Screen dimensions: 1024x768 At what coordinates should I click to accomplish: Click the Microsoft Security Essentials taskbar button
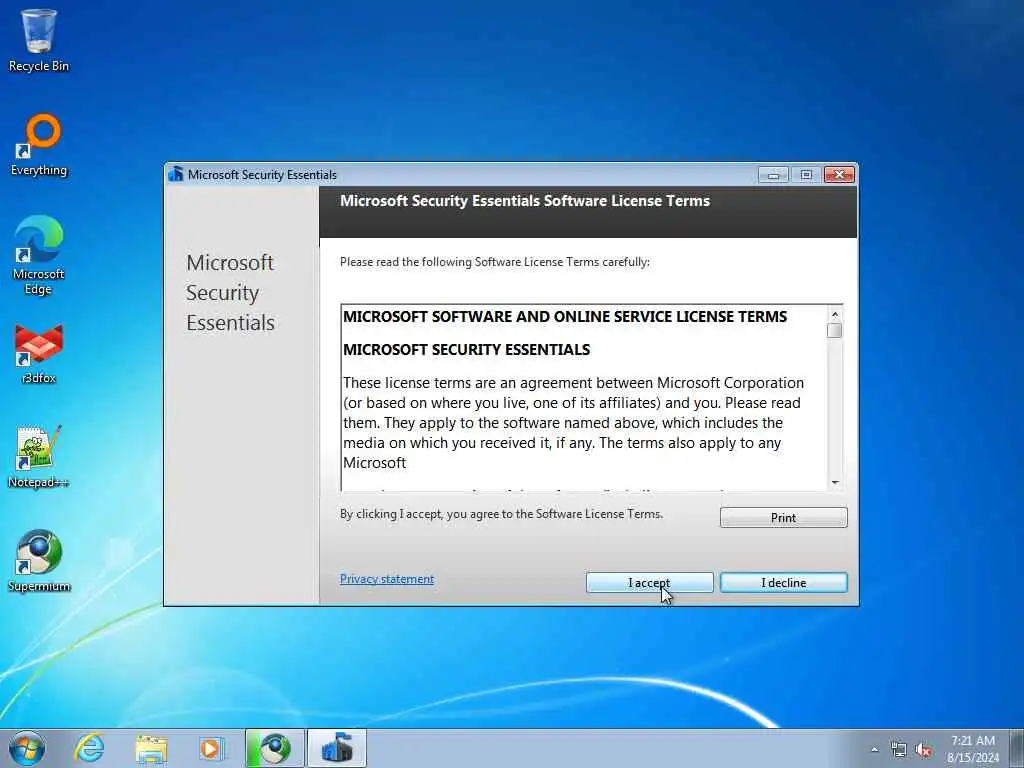[337, 748]
